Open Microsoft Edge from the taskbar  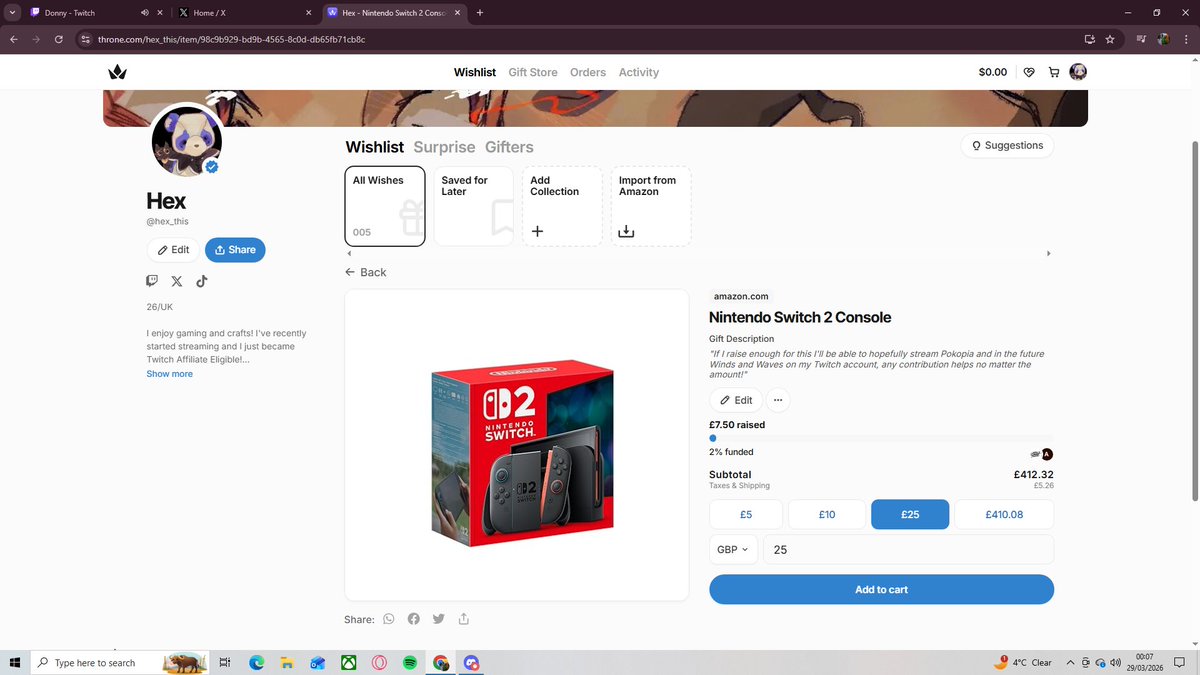256,662
